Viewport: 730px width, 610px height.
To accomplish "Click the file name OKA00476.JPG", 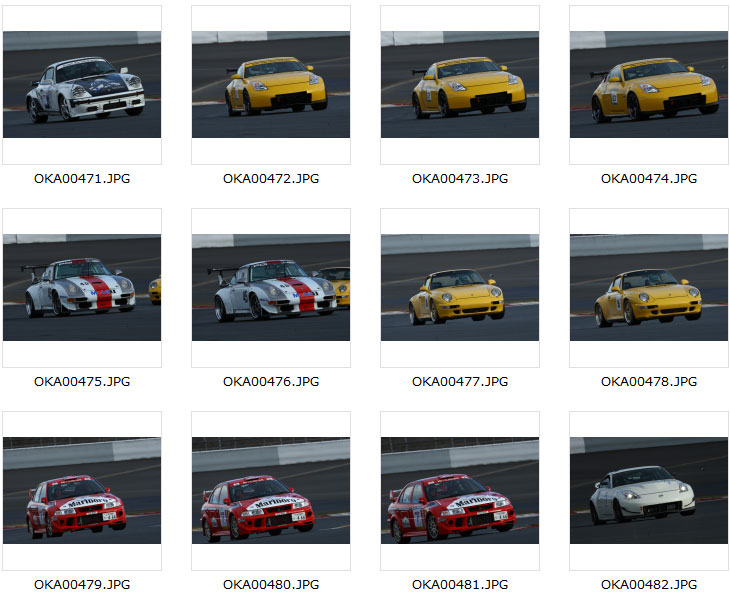I will [x=271, y=382].
